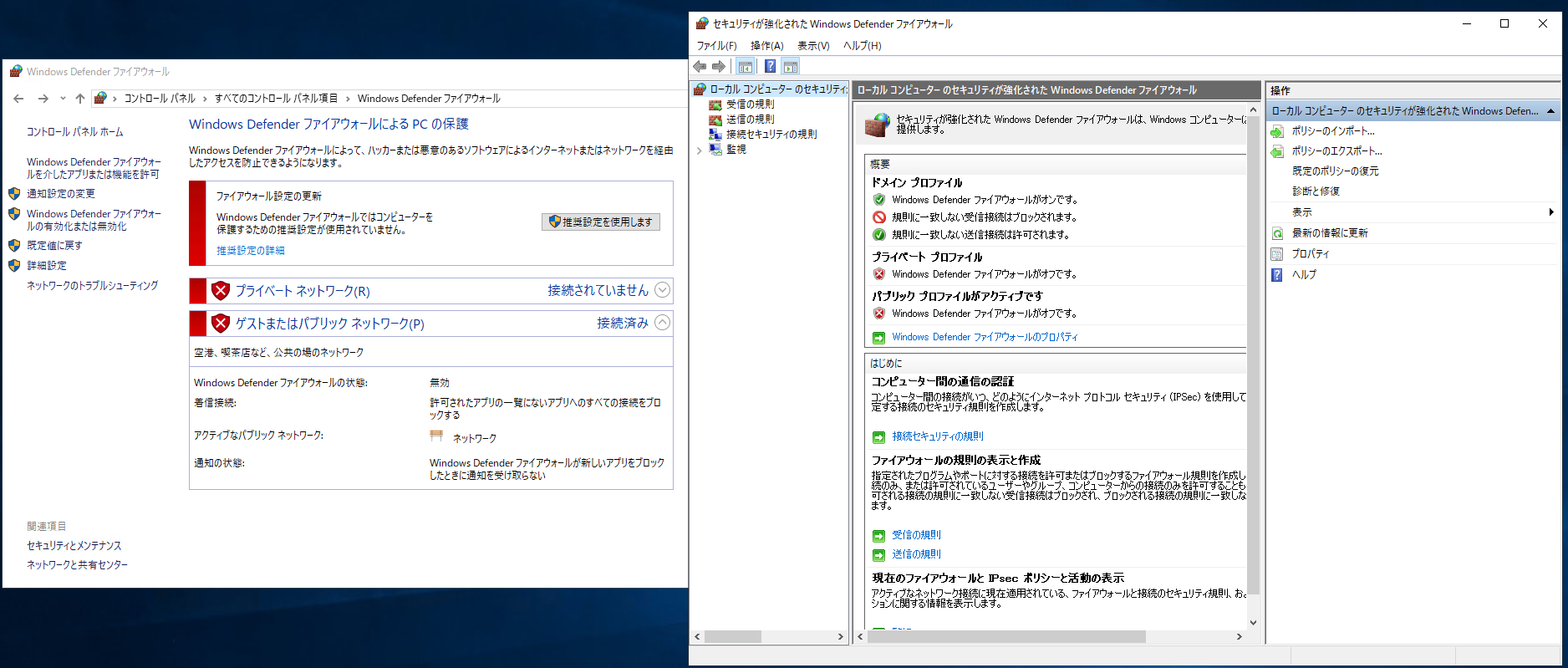The image size is (1568, 668).
Task: Click 推奨設定を使用します button
Action: tap(601, 222)
